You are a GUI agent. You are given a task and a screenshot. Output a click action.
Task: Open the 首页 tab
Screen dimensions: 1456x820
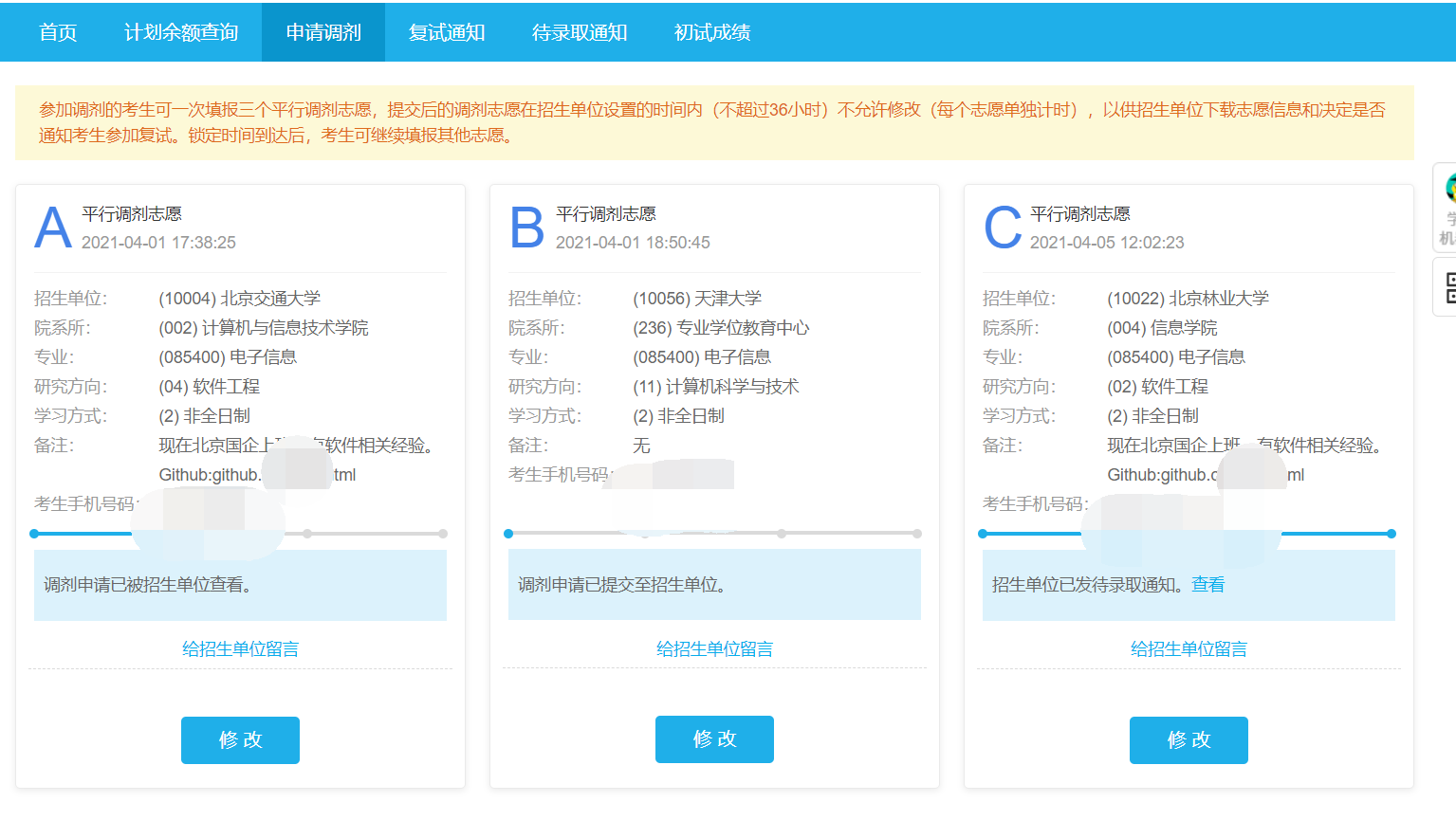(x=58, y=32)
